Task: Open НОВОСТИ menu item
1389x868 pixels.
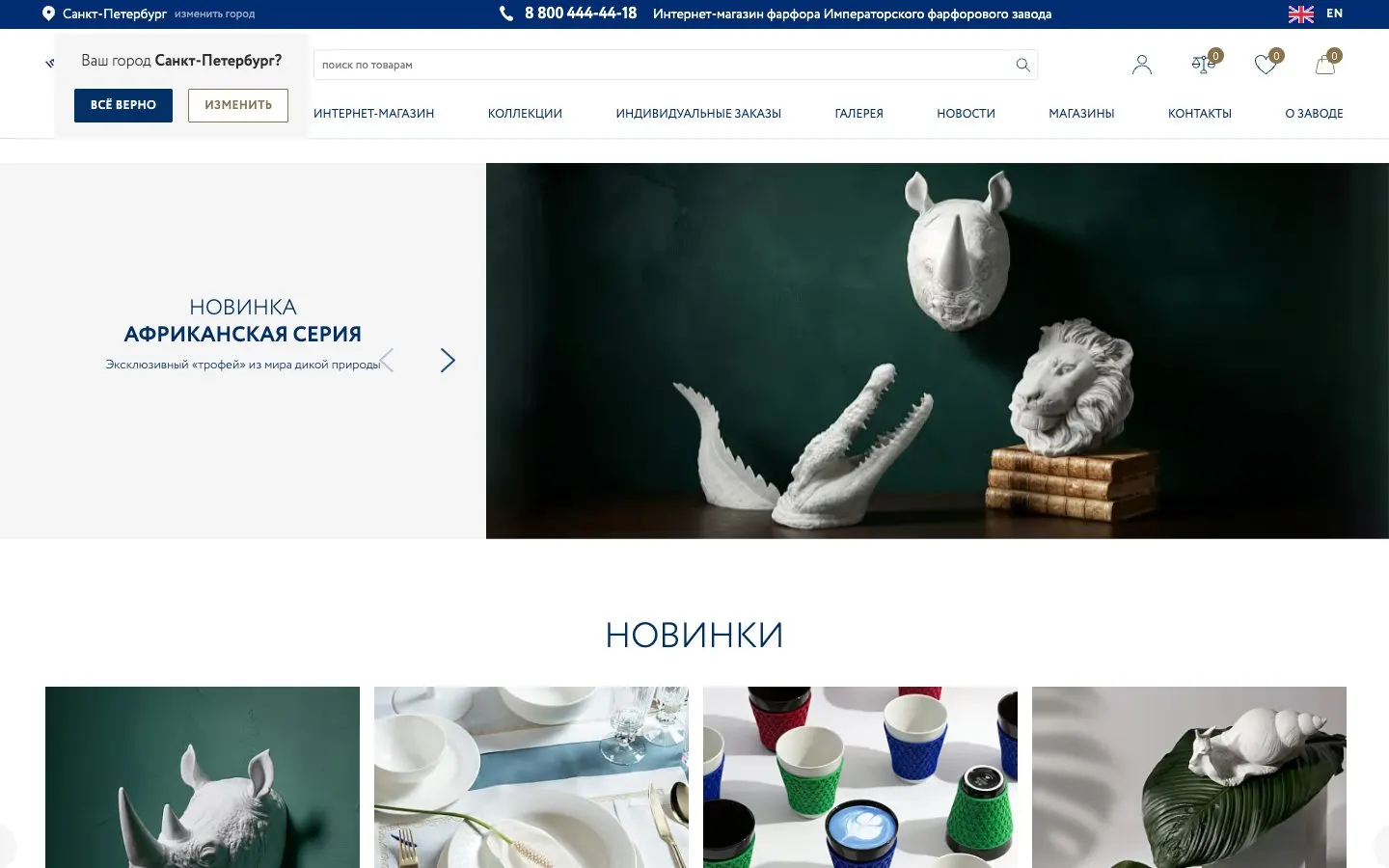Action: point(966,114)
